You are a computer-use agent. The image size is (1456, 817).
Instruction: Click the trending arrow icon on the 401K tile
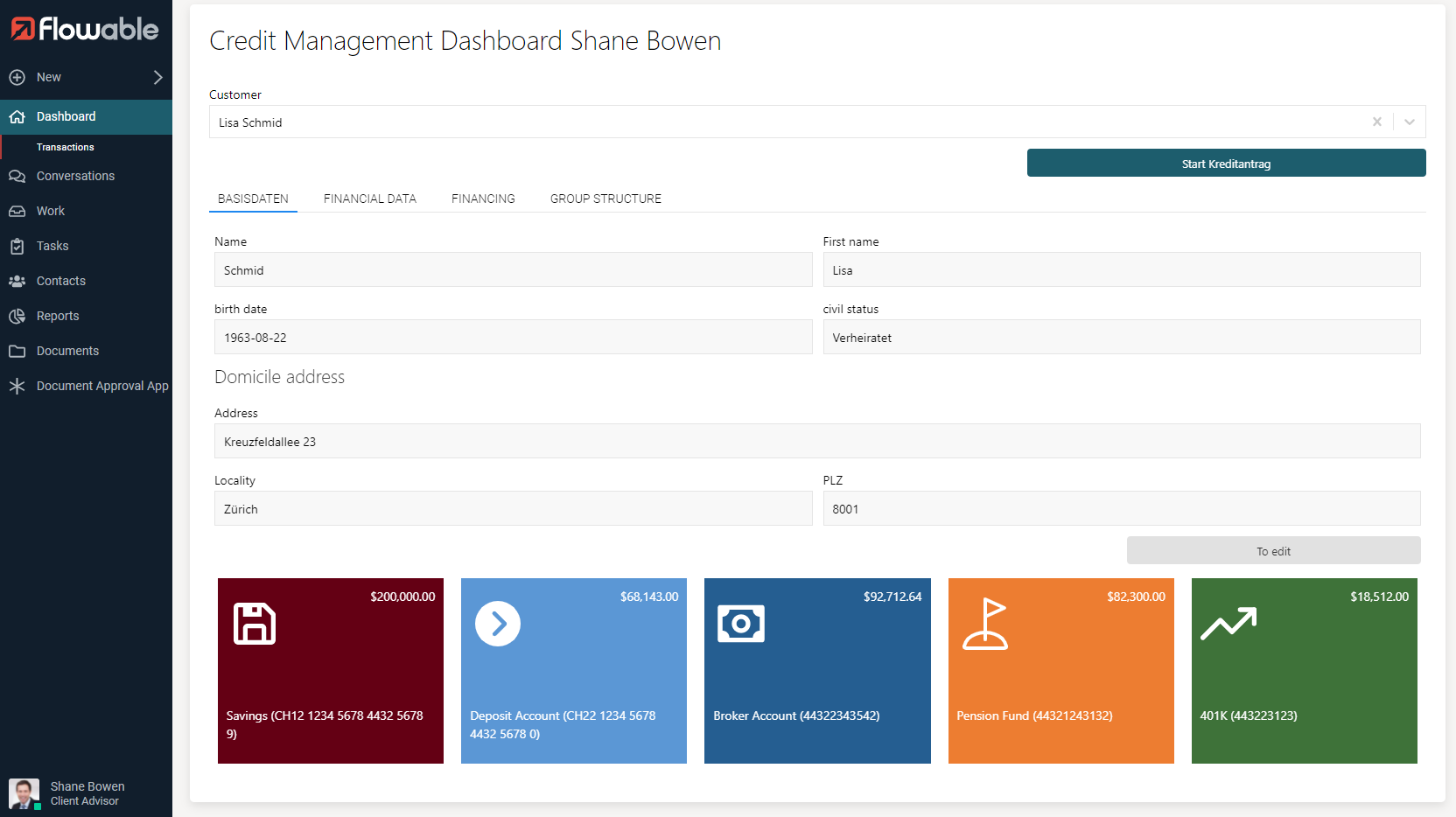click(1228, 624)
